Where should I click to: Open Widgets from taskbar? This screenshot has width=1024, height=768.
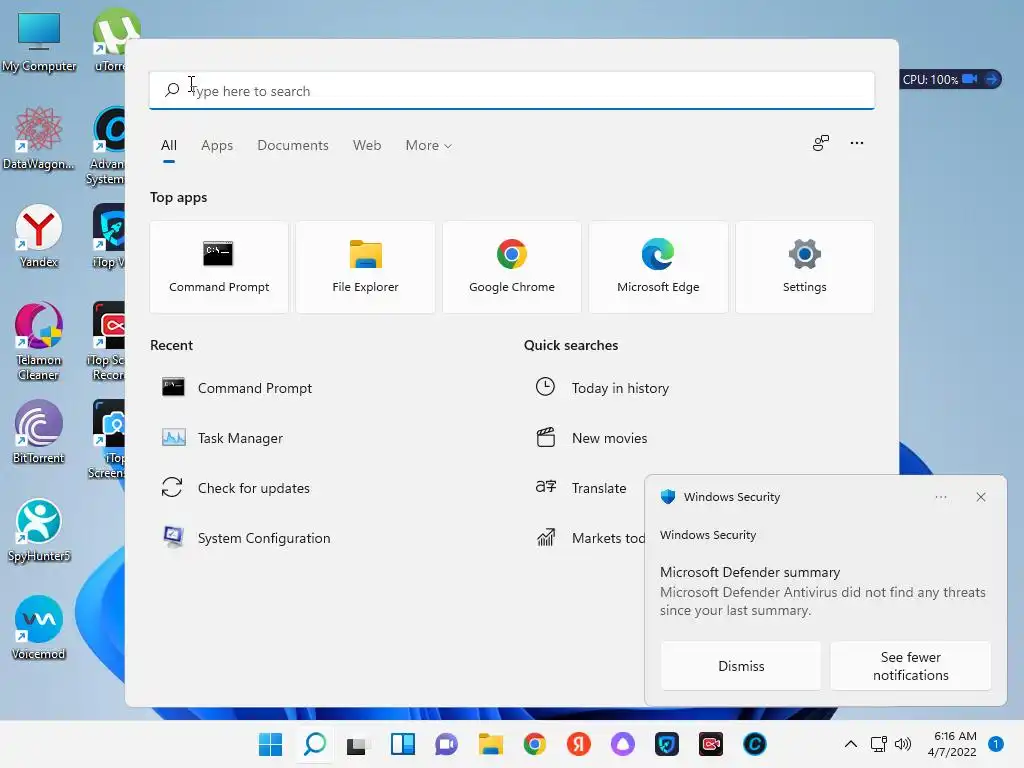tap(402, 744)
